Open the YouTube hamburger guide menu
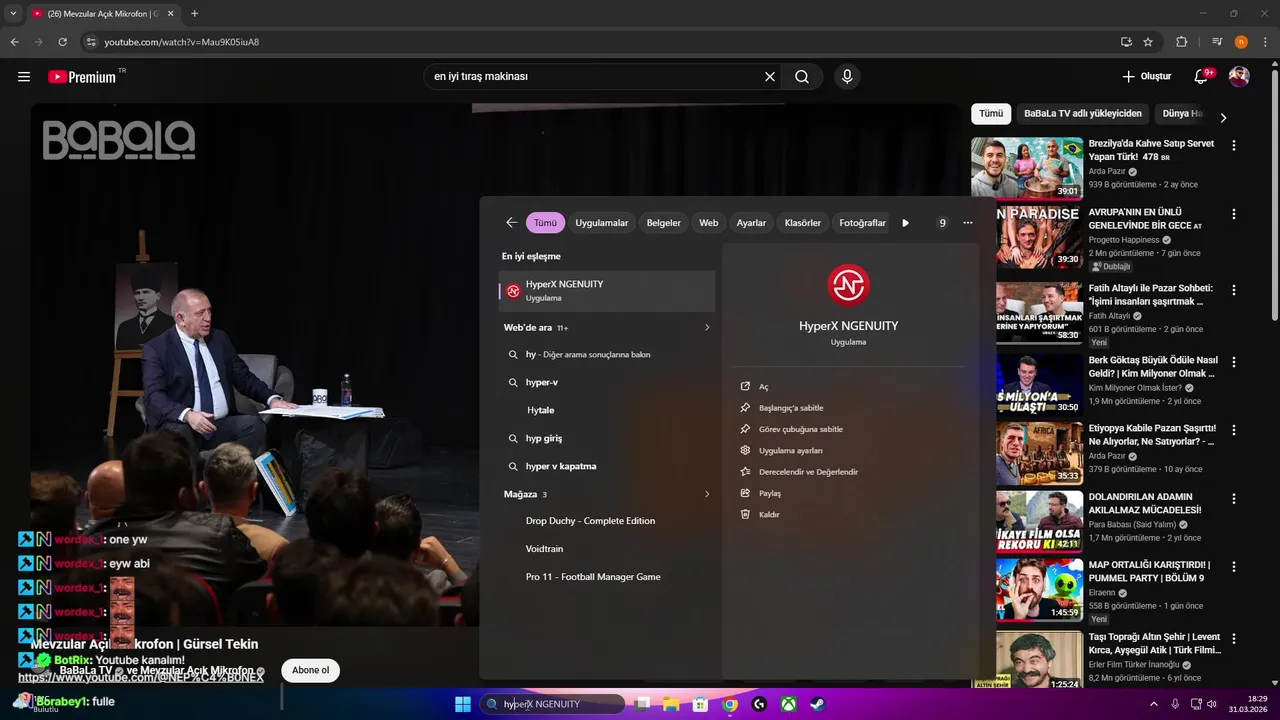 [24, 77]
